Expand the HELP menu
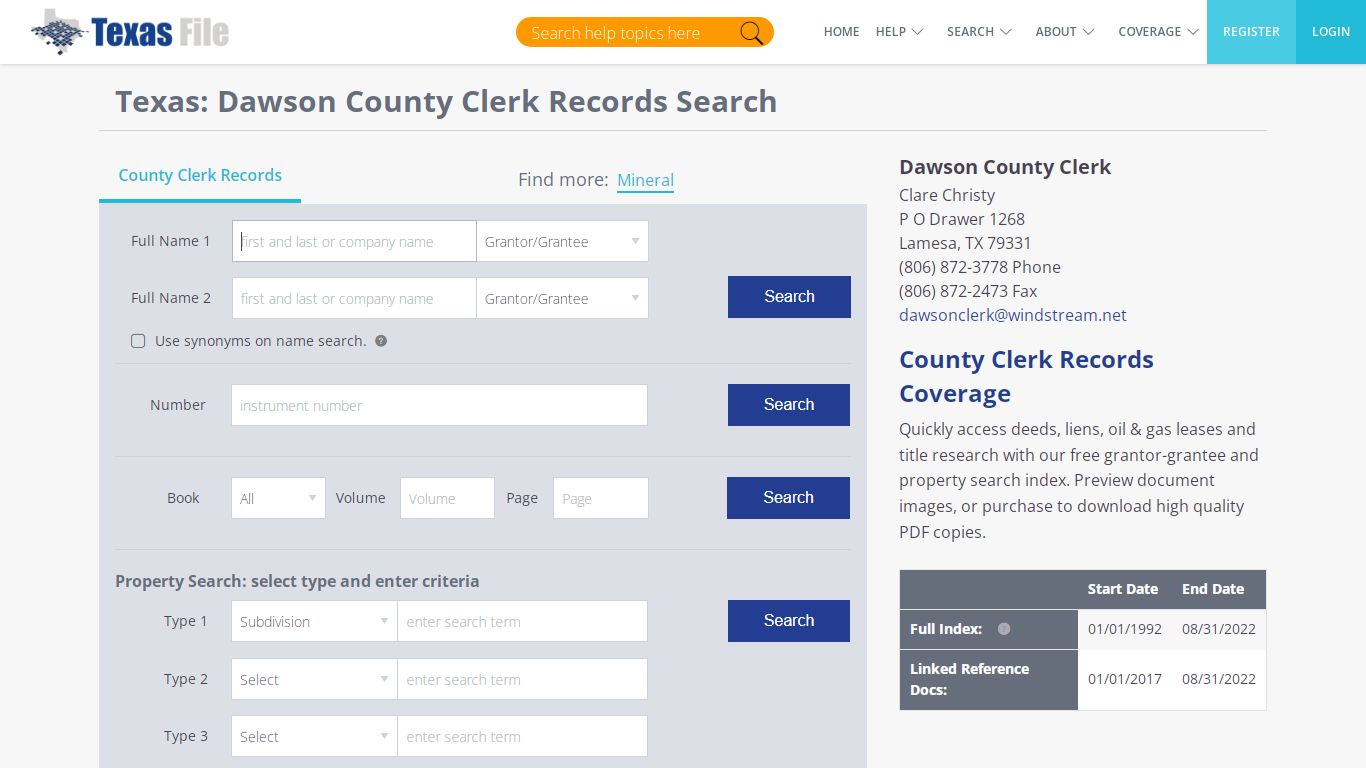The height and width of the screenshot is (768, 1366). pyautogui.click(x=899, y=32)
